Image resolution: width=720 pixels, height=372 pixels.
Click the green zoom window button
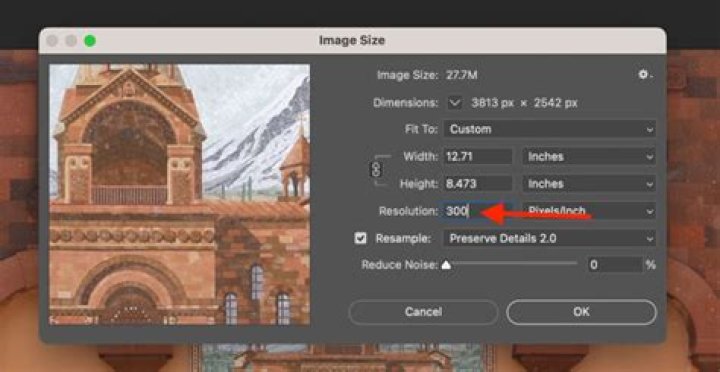coord(90,41)
